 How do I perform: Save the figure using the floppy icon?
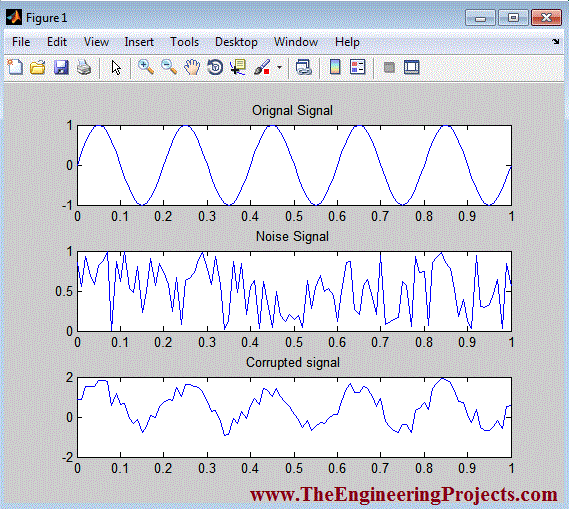[61, 67]
